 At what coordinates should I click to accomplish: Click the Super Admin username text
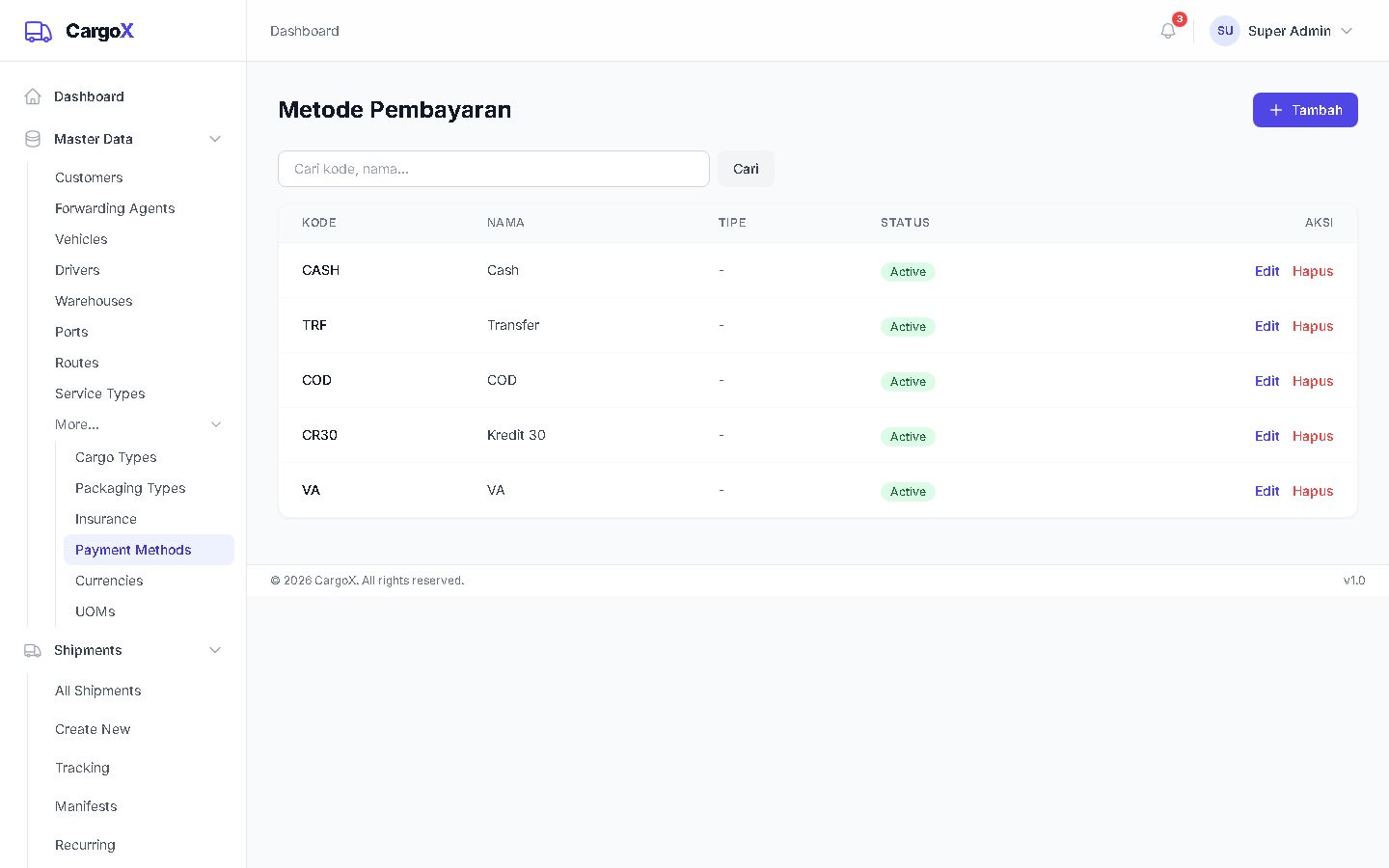click(1290, 31)
